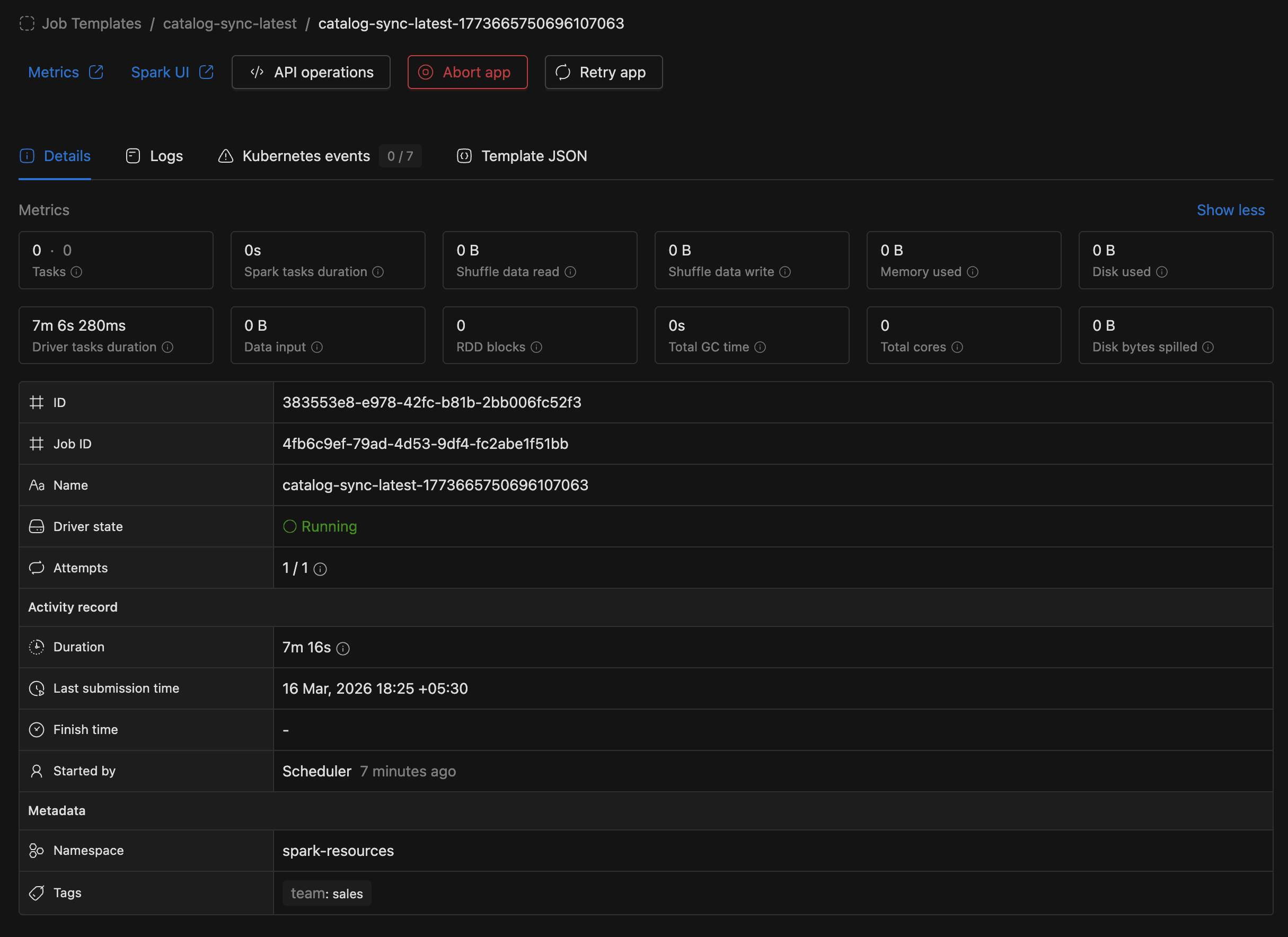
Task: Click info icon beside Driver tasks duration
Action: [x=167, y=347]
